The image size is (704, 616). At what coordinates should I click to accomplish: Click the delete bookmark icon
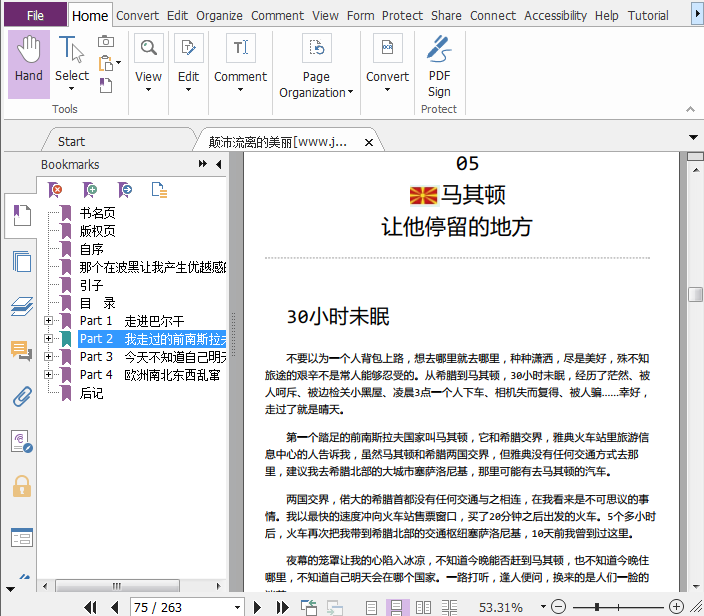[57, 189]
